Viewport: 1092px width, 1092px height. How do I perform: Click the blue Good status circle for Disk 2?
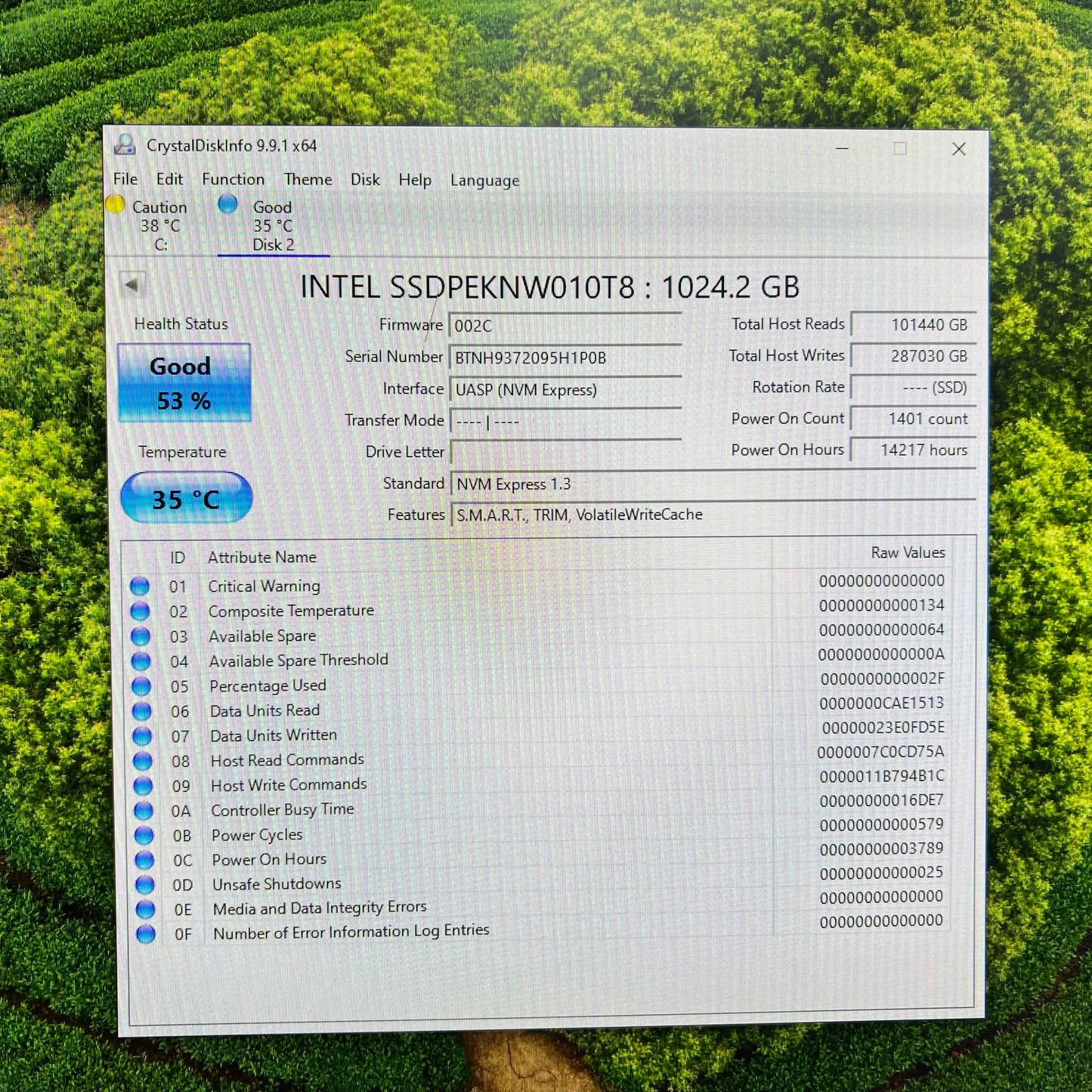pyautogui.click(x=227, y=204)
